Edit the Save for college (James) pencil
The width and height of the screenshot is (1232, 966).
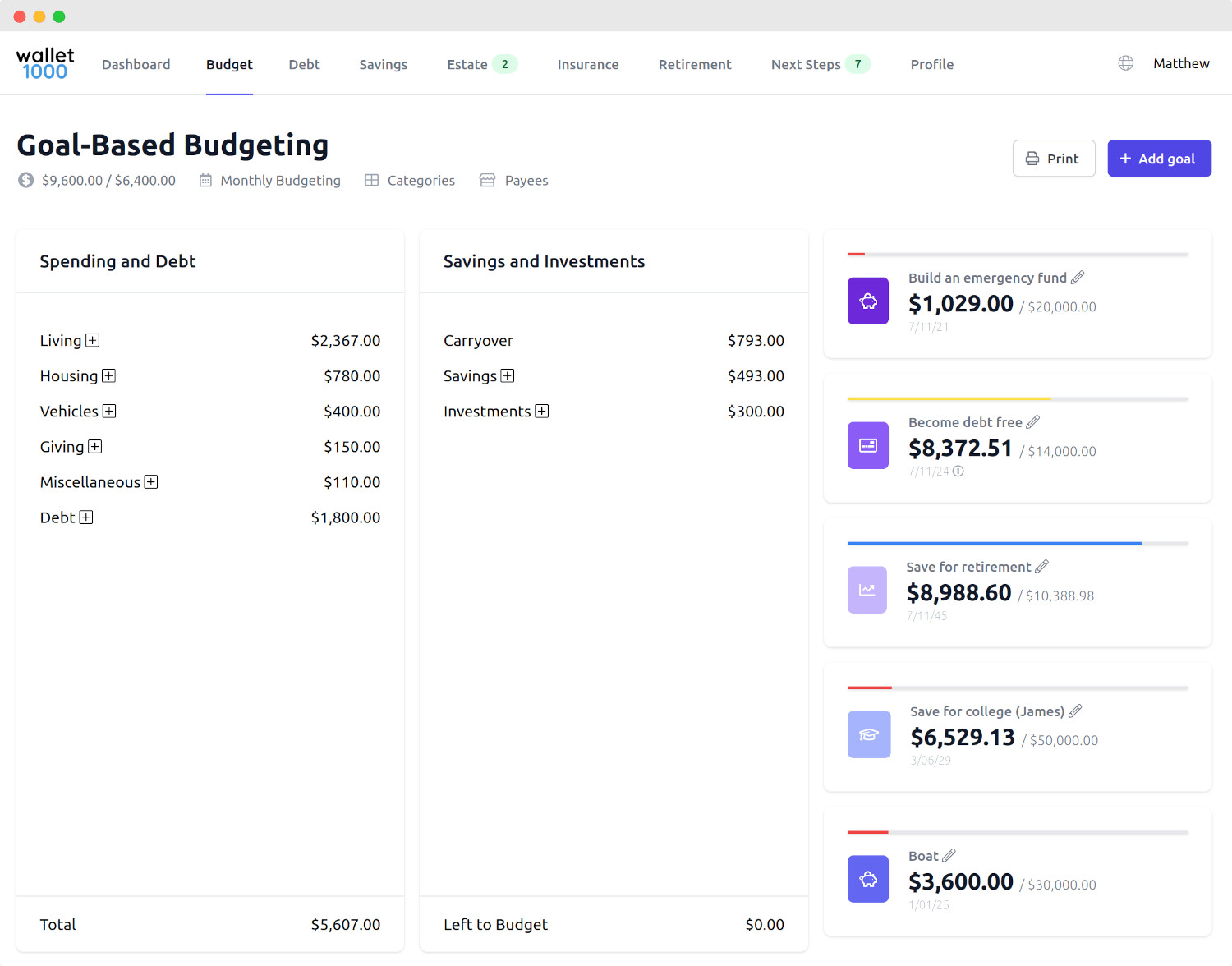(1075, 711)
